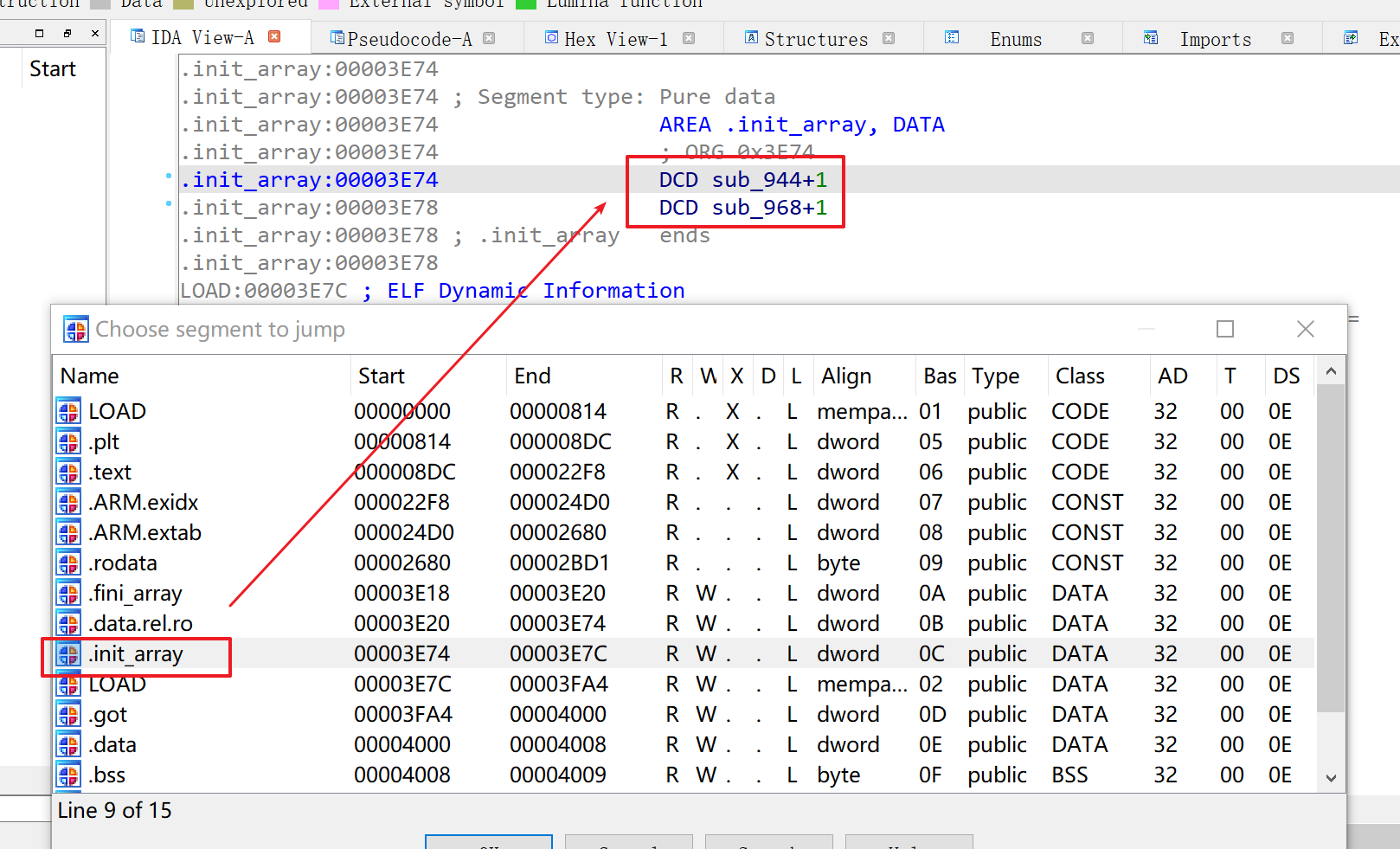1400x849 pixels.
Task: Select the .data.rel.ro segment icon
Action: [68, 623]
